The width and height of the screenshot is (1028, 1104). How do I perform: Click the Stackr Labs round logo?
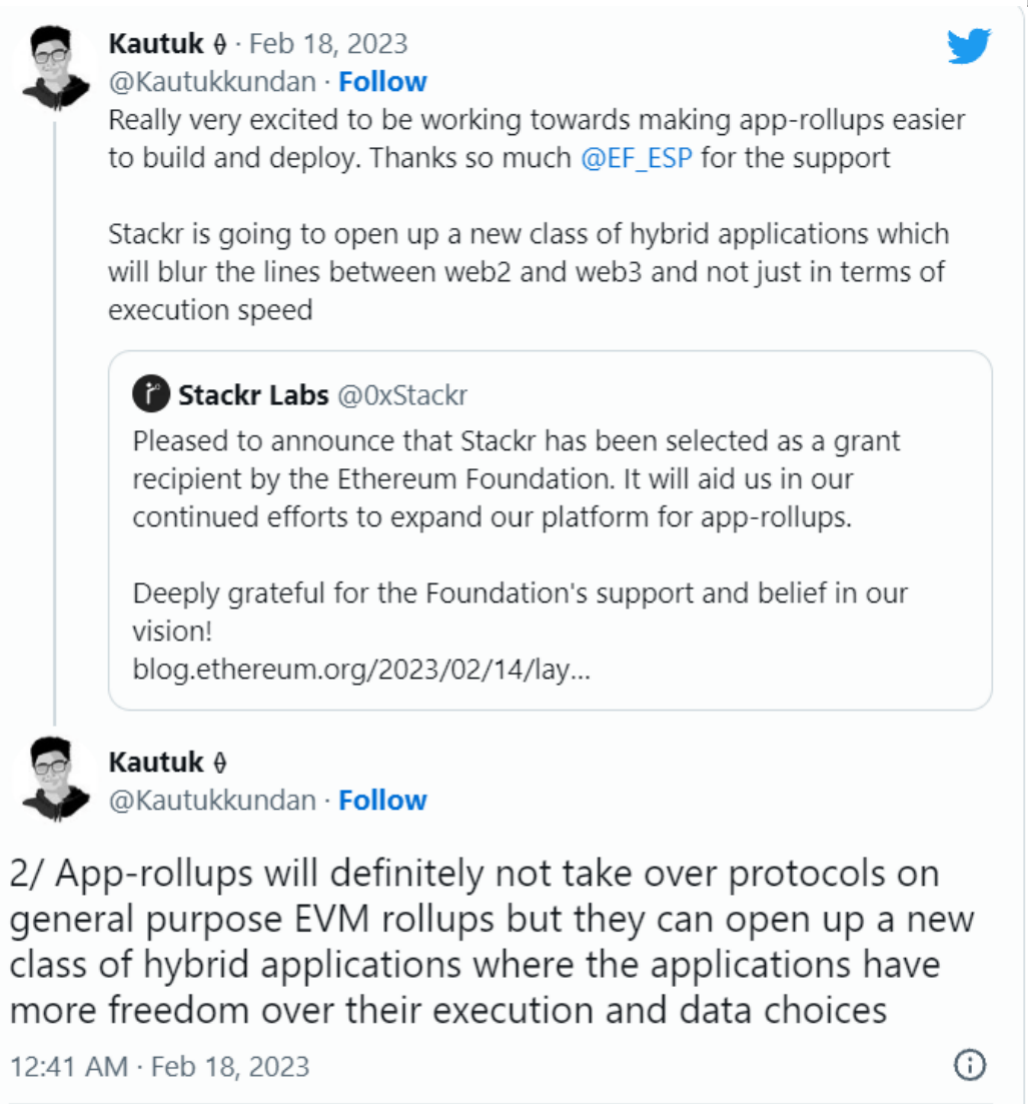150,396
